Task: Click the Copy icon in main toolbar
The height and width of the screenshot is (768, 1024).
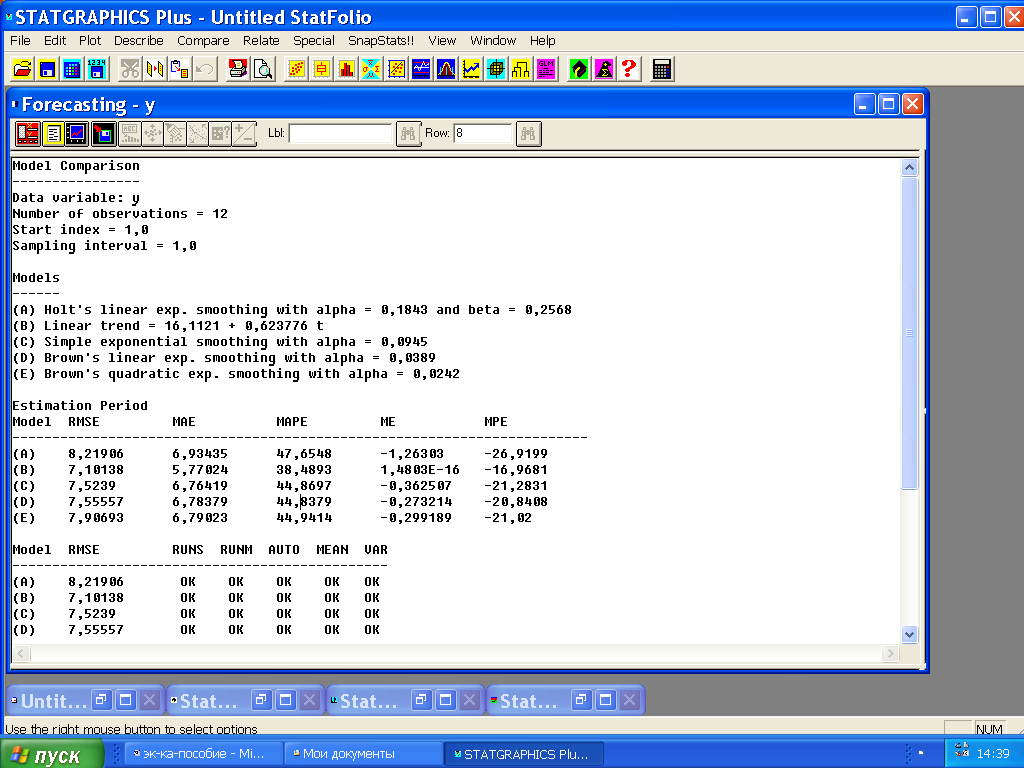Action: click(155, 69)
